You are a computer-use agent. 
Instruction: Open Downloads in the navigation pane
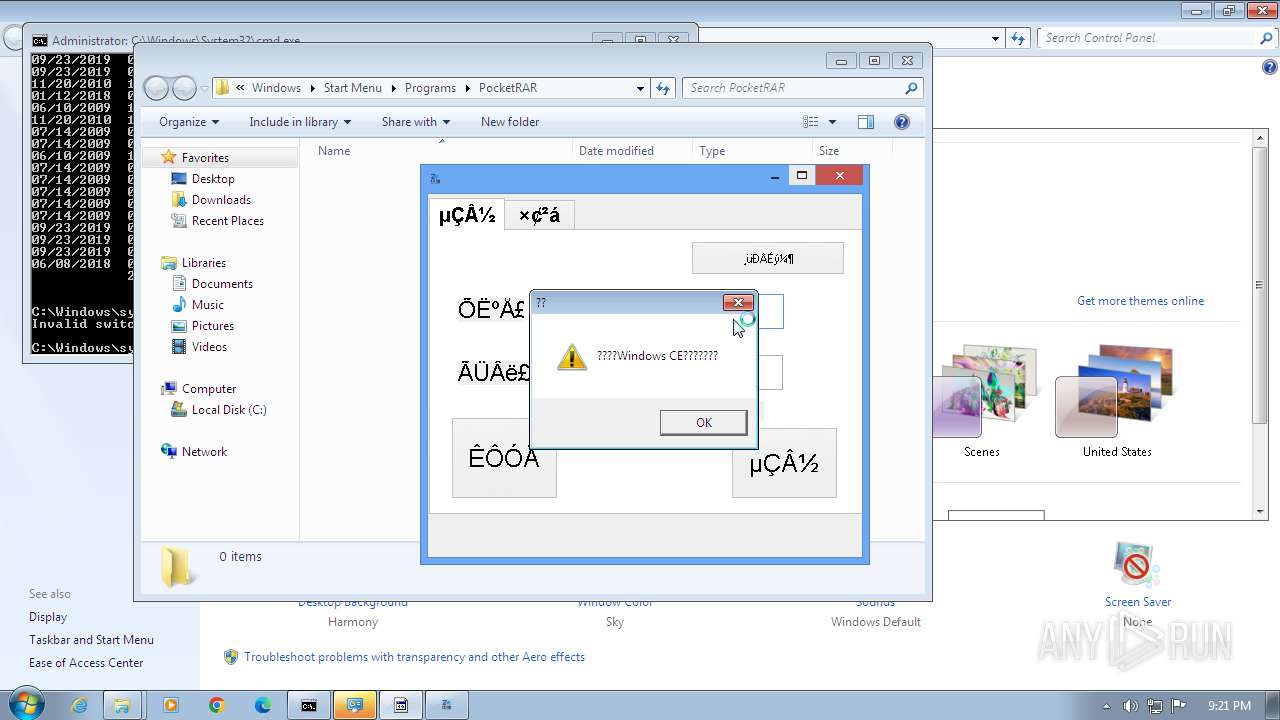click(x=221, y=200)
